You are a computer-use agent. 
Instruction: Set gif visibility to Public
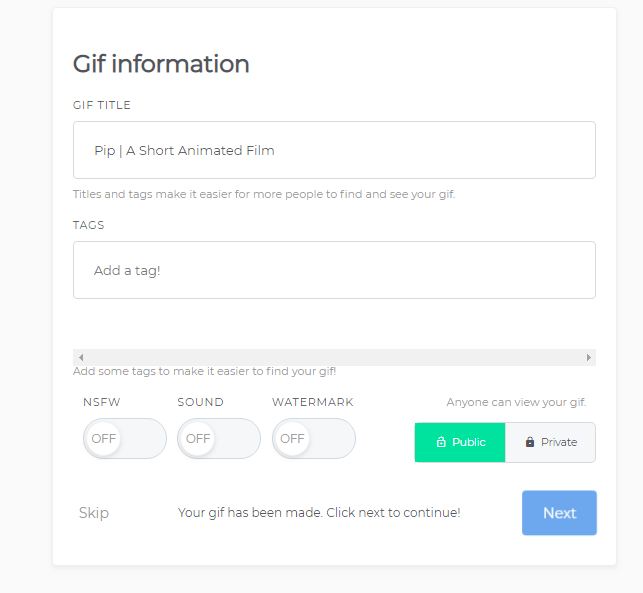tap(460, 442)
